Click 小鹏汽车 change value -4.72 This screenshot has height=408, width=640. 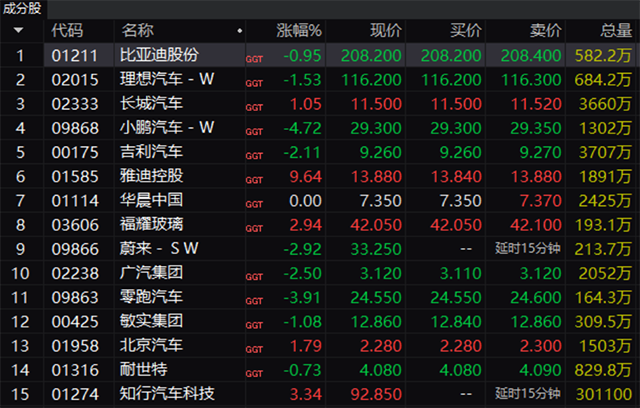(302, 129)
